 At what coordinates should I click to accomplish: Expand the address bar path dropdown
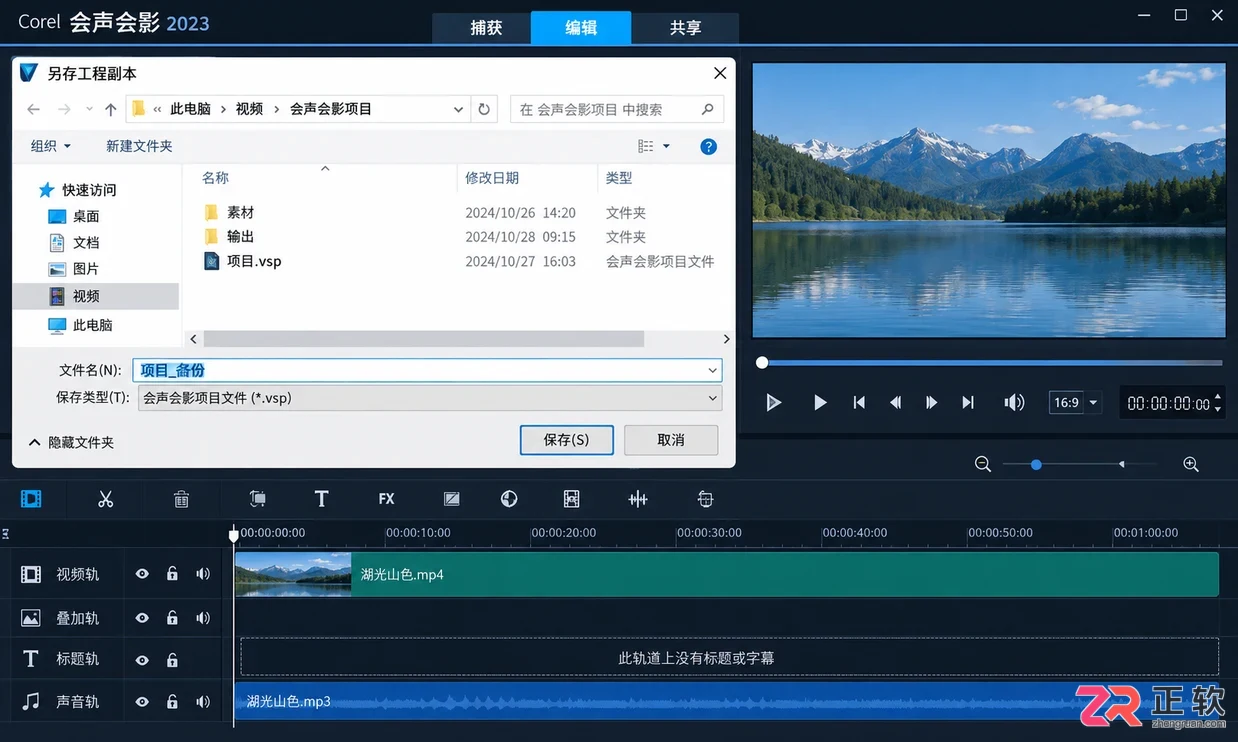coord(458,109)
